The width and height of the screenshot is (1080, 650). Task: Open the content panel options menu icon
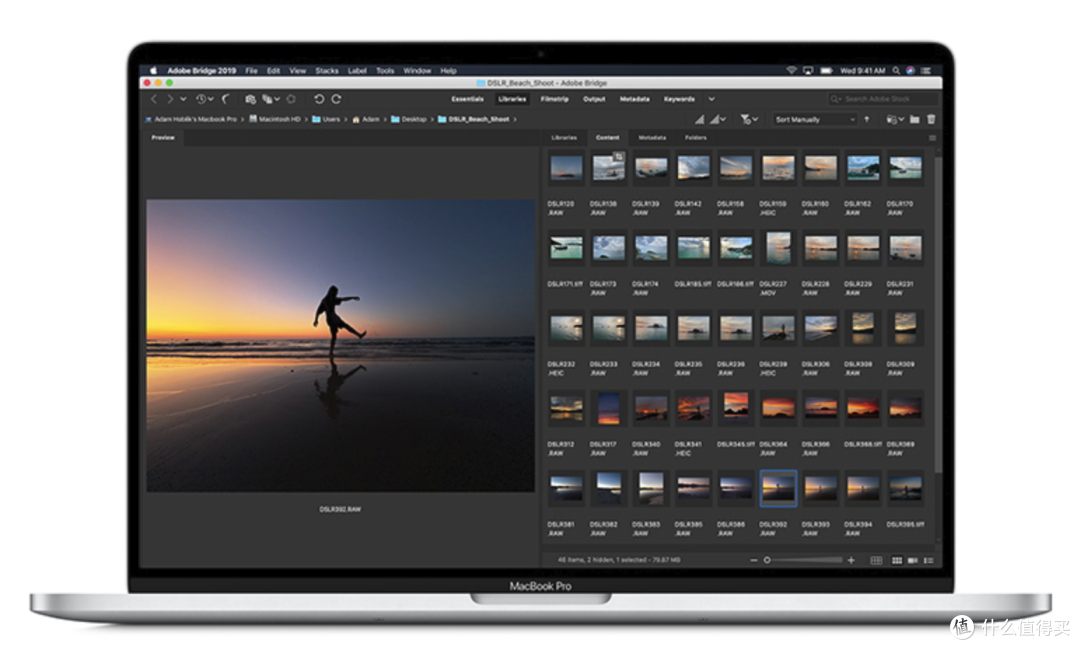(933, 138)
